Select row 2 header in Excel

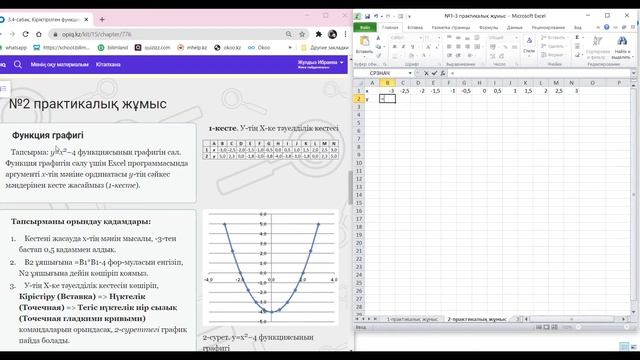coord(359,99)
